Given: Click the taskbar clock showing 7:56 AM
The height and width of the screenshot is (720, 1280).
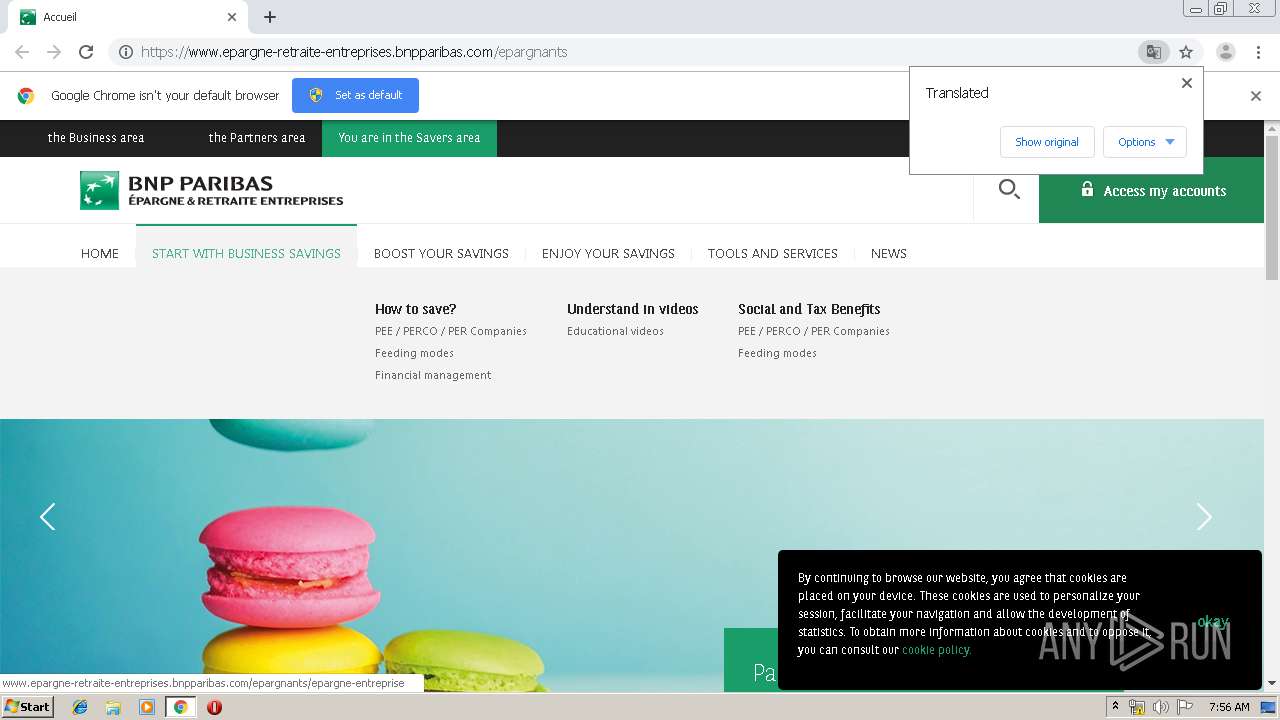Looking at the screenshot, I should click(x=1228, y=707).
